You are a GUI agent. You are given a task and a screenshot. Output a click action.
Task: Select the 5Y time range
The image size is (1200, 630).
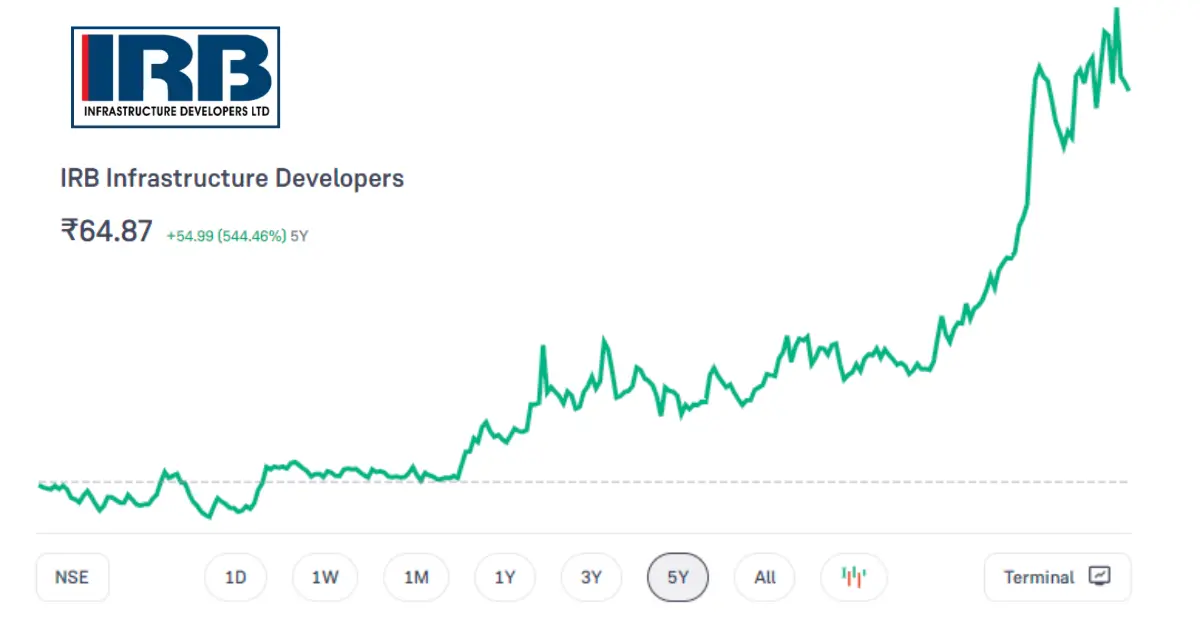(678, 577)
